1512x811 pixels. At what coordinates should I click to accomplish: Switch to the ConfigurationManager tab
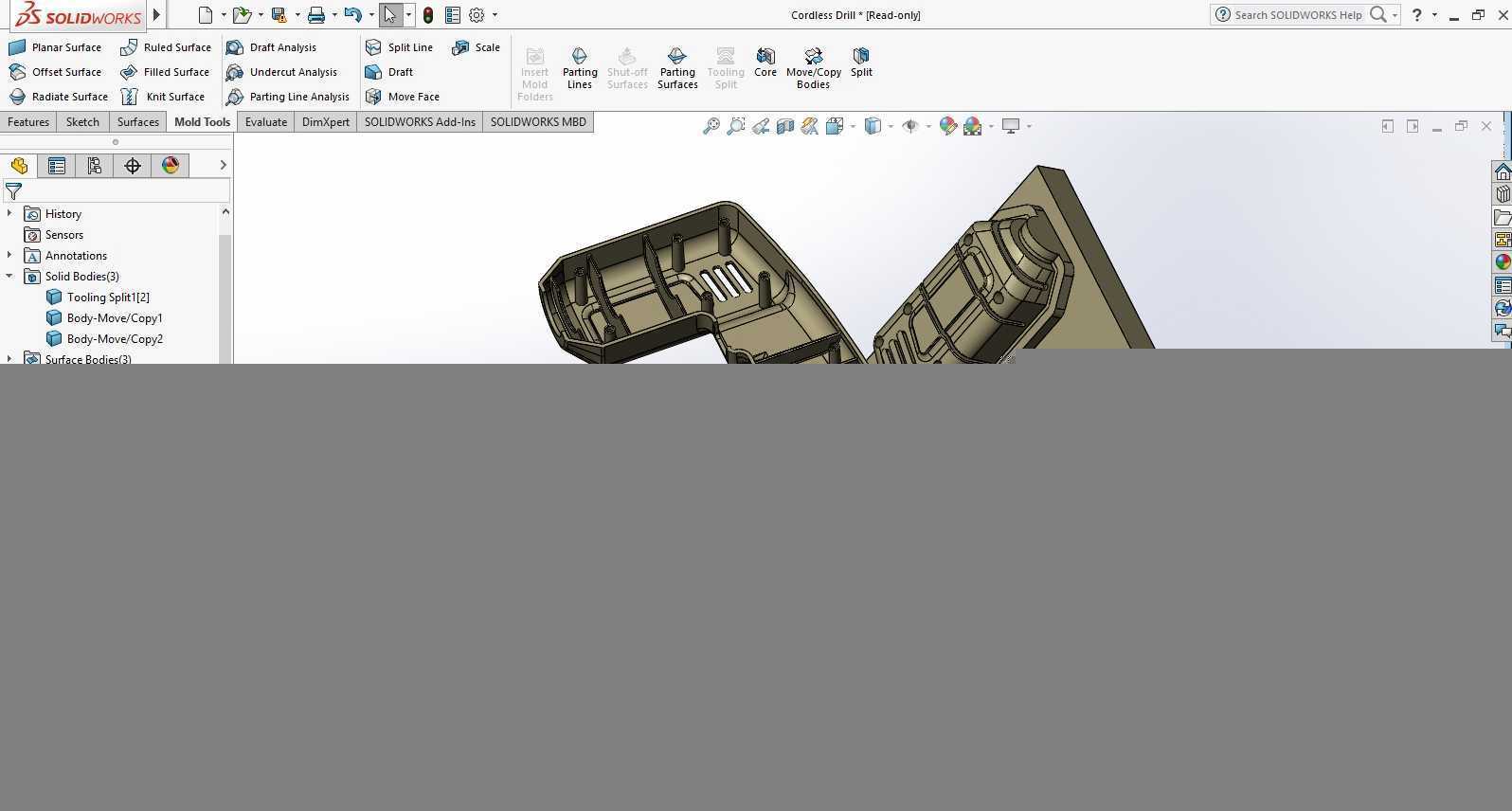point(95,166)
